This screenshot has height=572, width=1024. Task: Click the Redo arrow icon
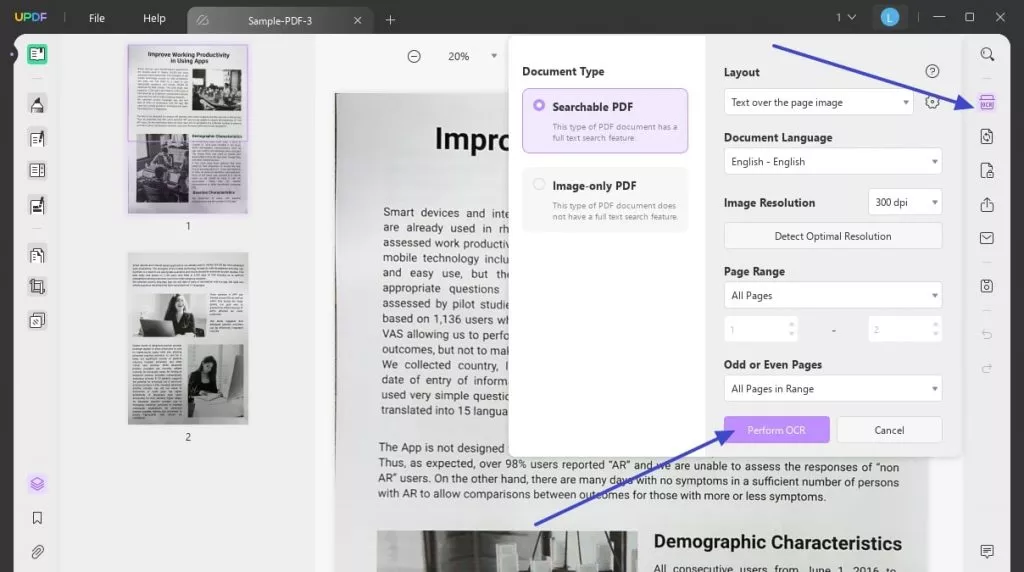point(987,368)
